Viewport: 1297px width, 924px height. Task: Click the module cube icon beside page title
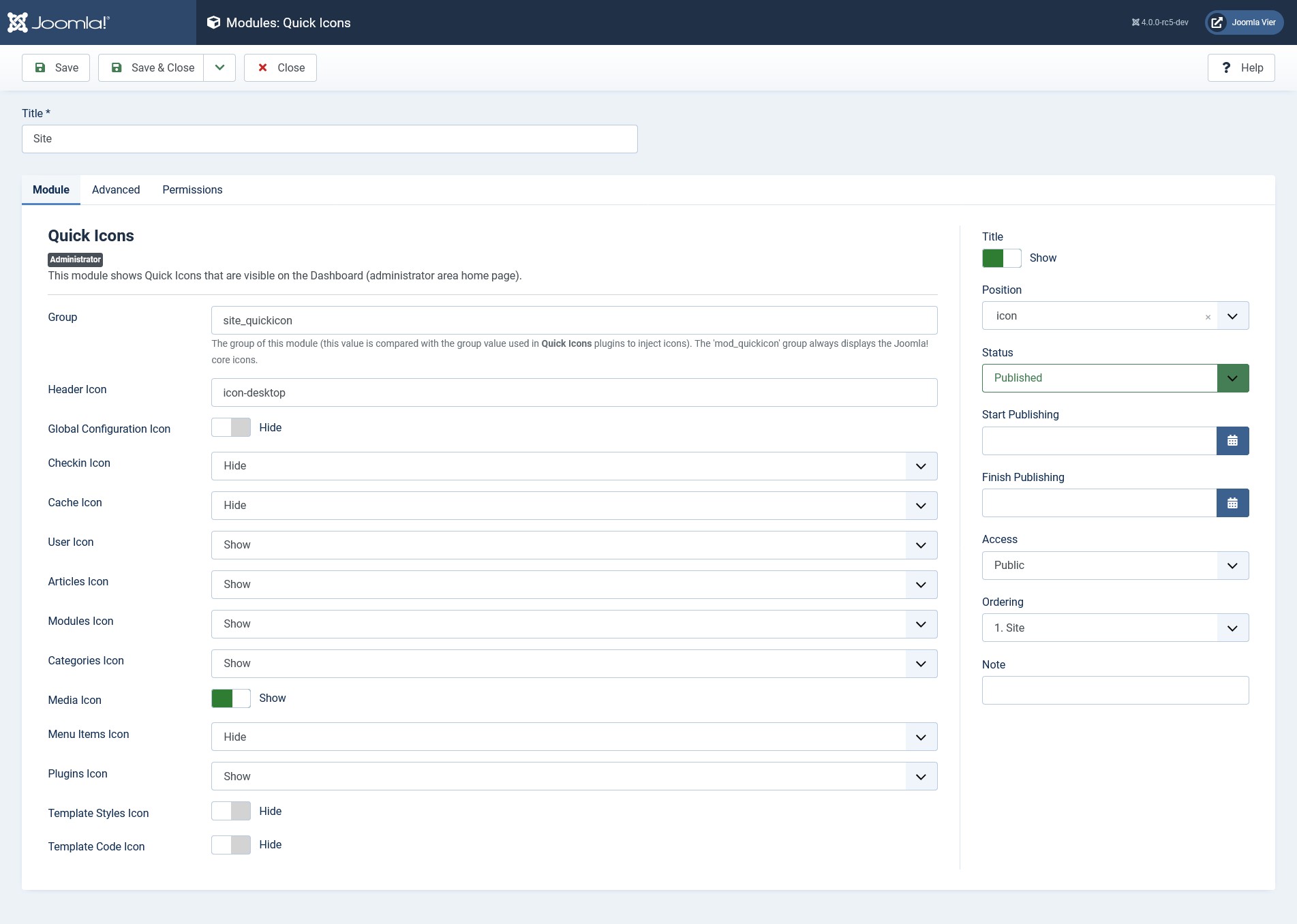(213, 22)
